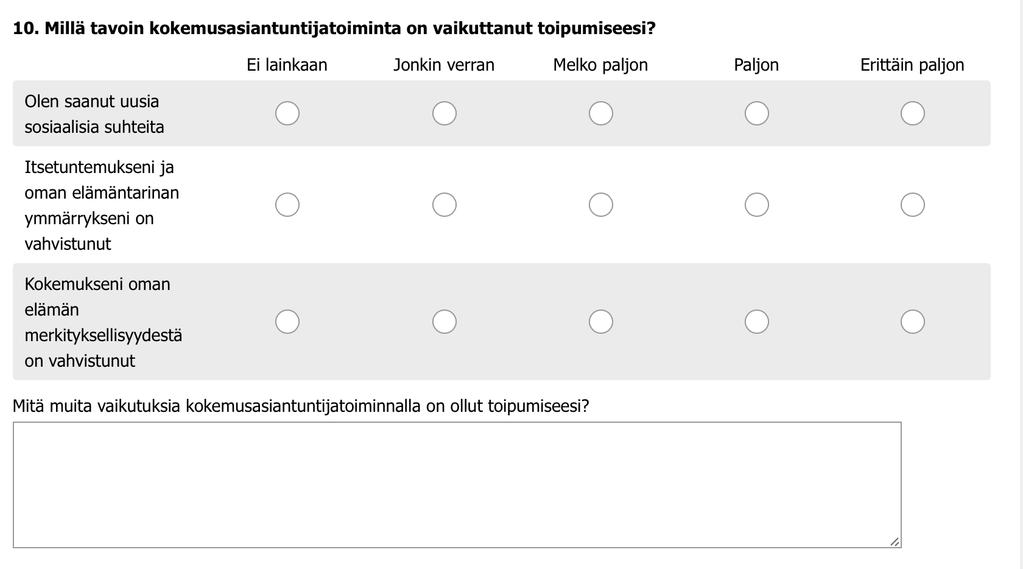1023x569 pixels.
Task: Choose 'Melko paljon' for 'Itsetuntemukseni' row
Action: click(x=601, y=205)
